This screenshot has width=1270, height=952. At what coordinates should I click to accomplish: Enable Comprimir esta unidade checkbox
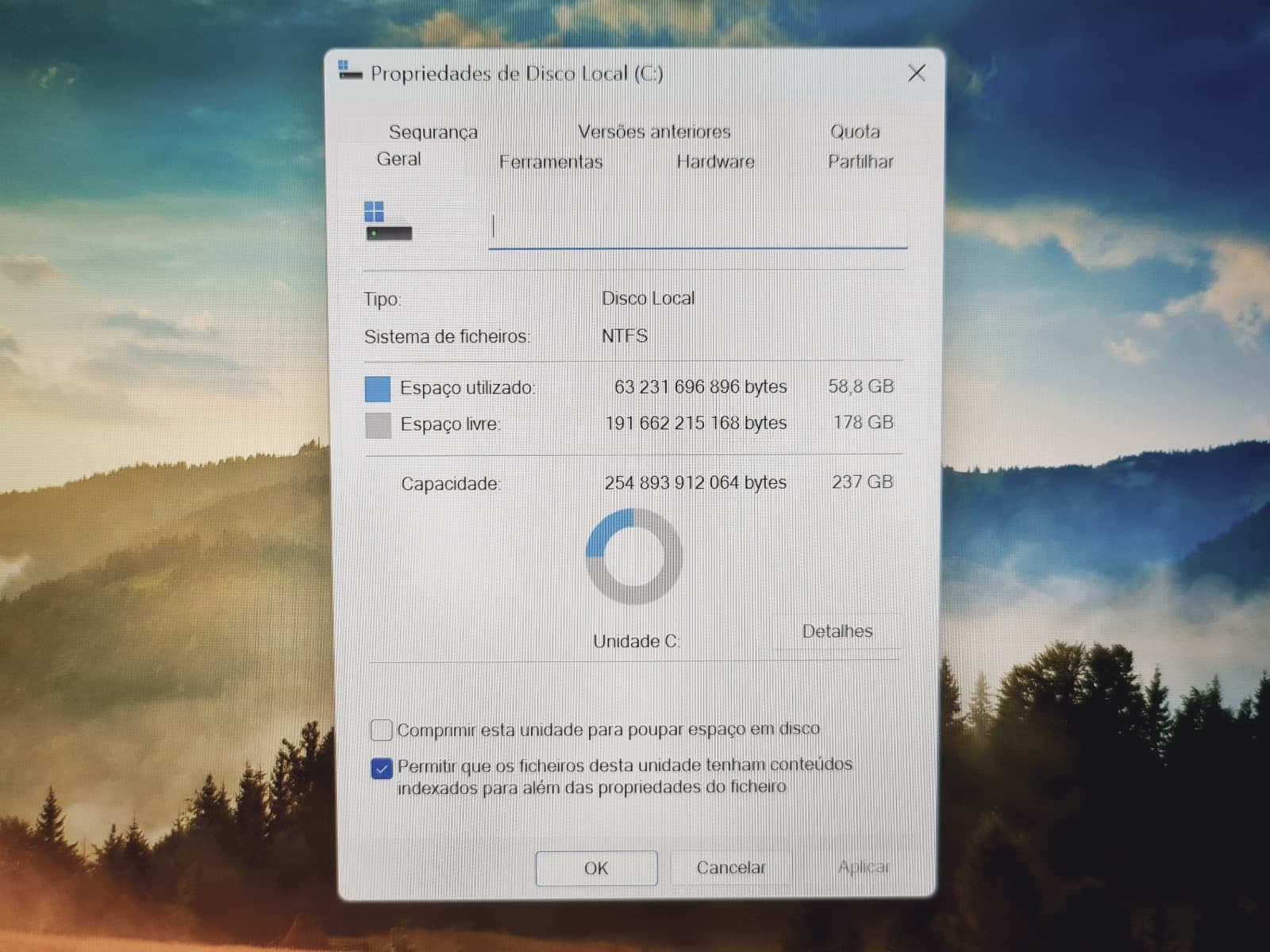[382, 729]
